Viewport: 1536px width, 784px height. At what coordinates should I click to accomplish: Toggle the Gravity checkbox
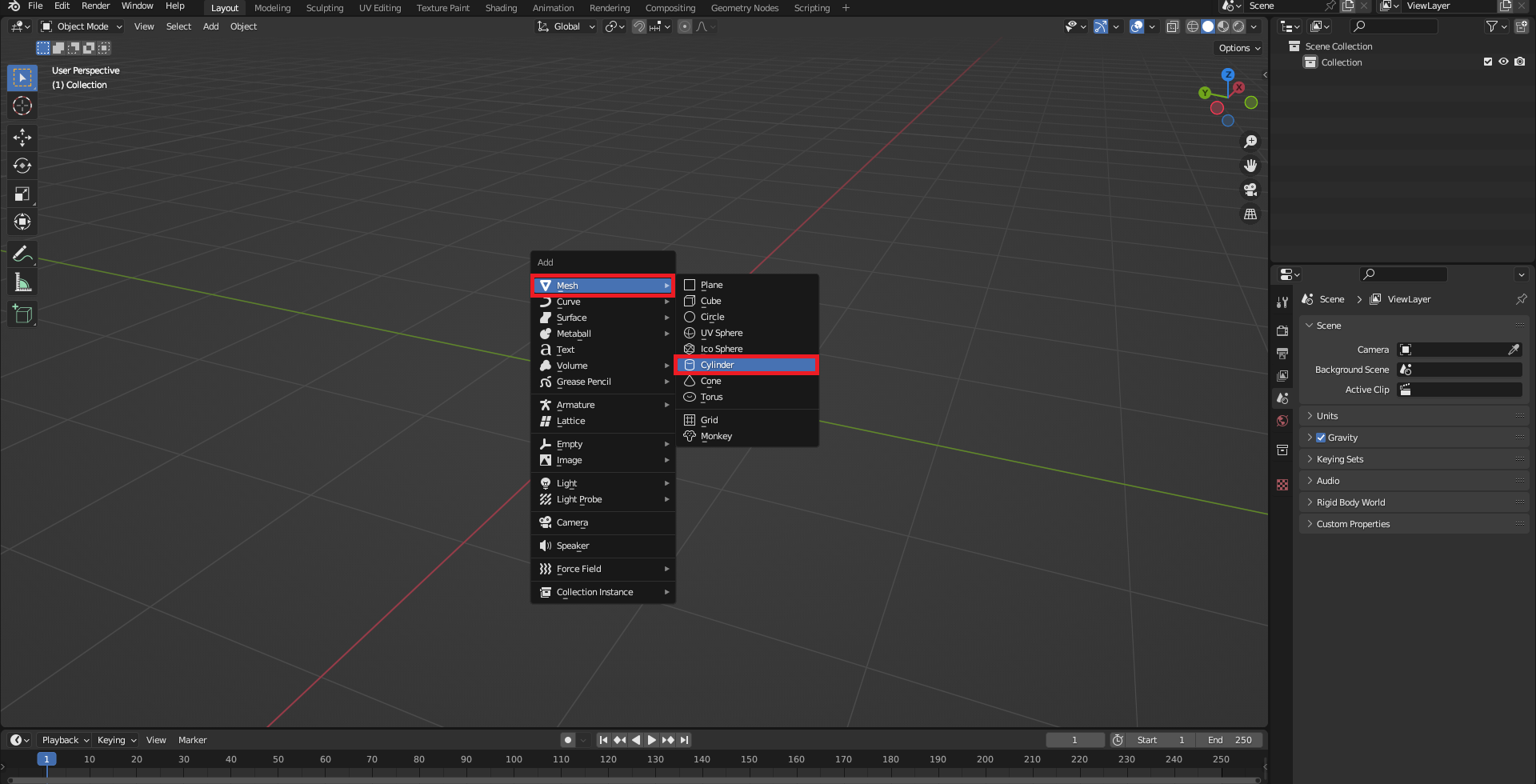point(1321,438)
